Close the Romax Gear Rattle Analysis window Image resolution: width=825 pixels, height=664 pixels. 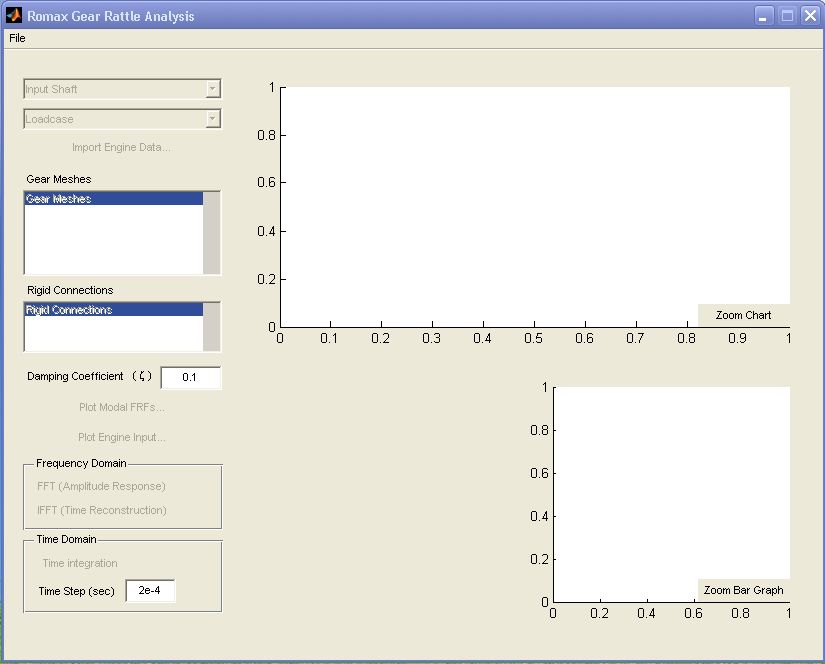810,16
